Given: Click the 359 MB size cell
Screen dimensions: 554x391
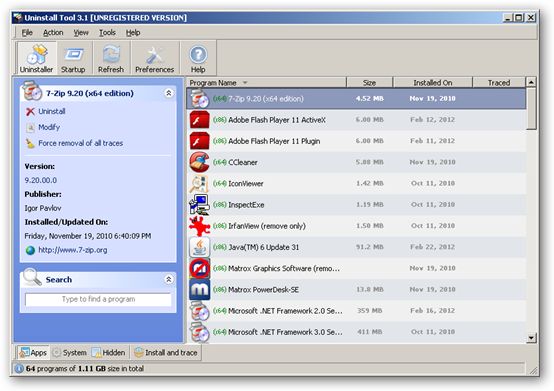Looking at the screenshot, I should pyautogui.click(x=370, y=310).
